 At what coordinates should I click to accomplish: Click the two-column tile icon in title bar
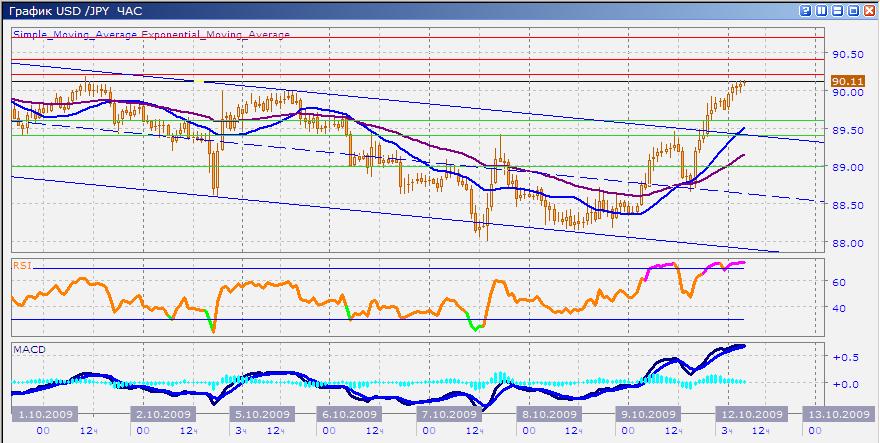coord(822,10)
